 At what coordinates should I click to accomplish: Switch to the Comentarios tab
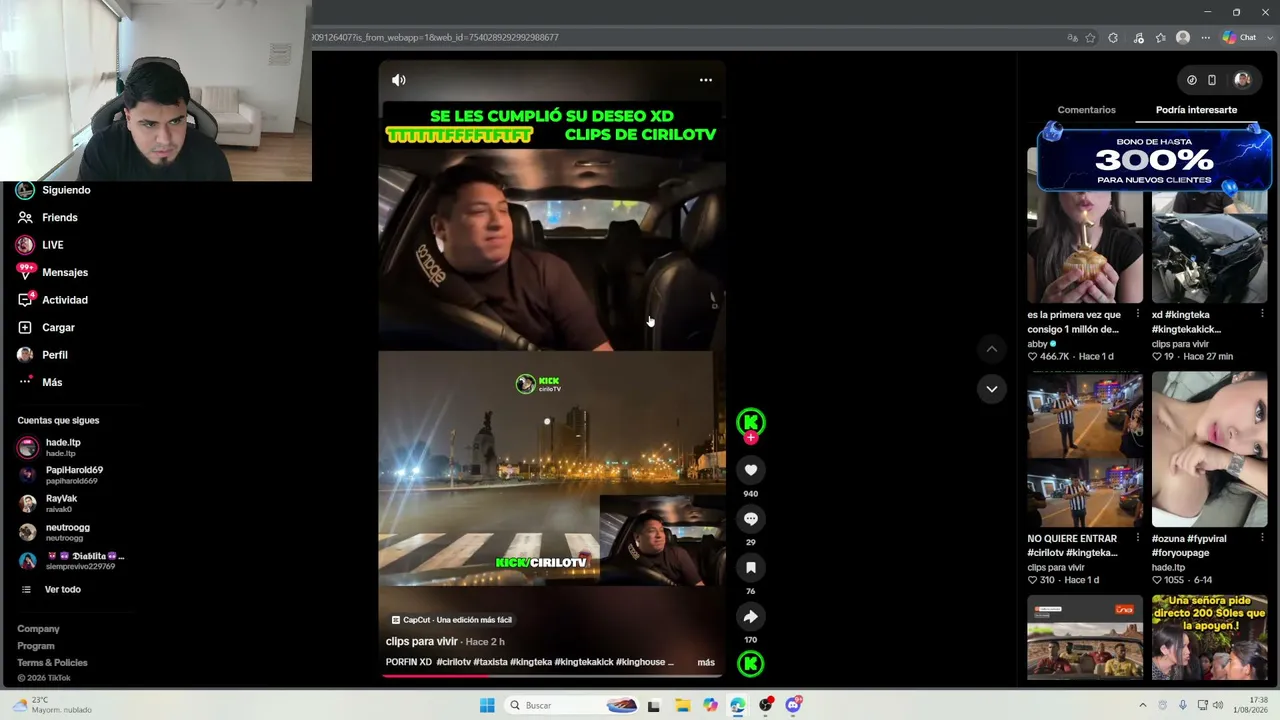coord(1086,110)
